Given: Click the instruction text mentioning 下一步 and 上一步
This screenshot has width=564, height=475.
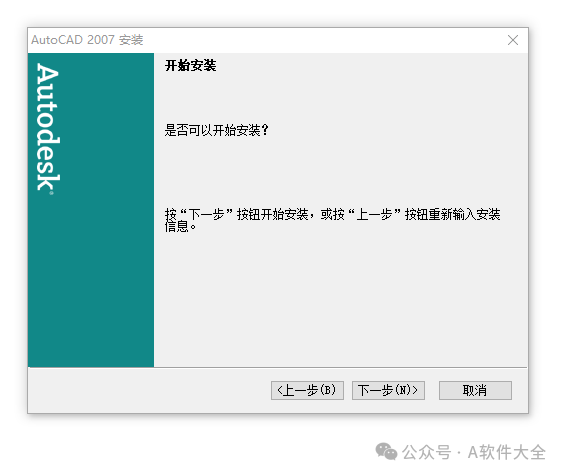Looking at the screenshot, I should point(332,220).
